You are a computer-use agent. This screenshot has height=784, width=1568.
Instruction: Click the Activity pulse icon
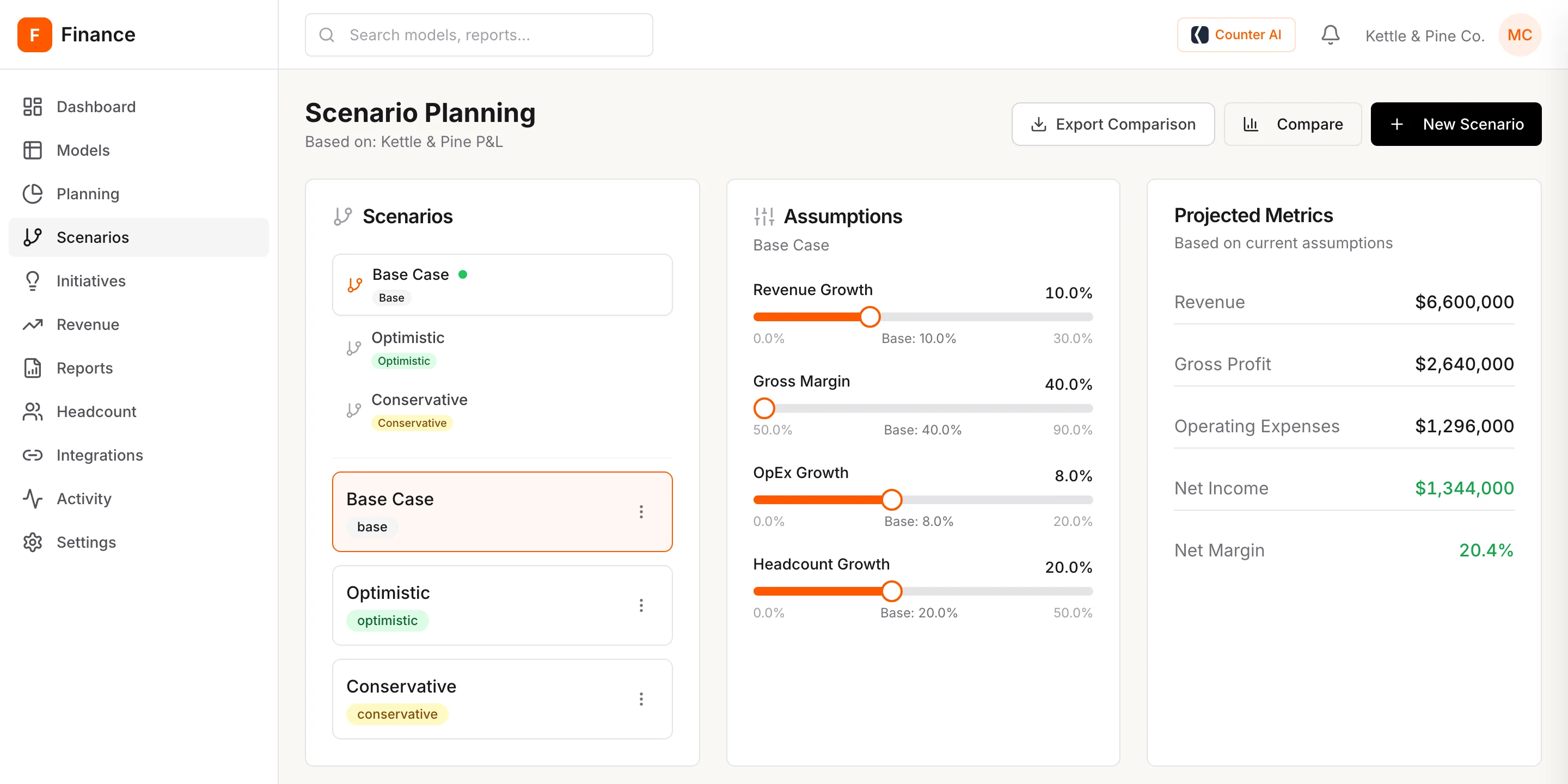coord(32,499)
